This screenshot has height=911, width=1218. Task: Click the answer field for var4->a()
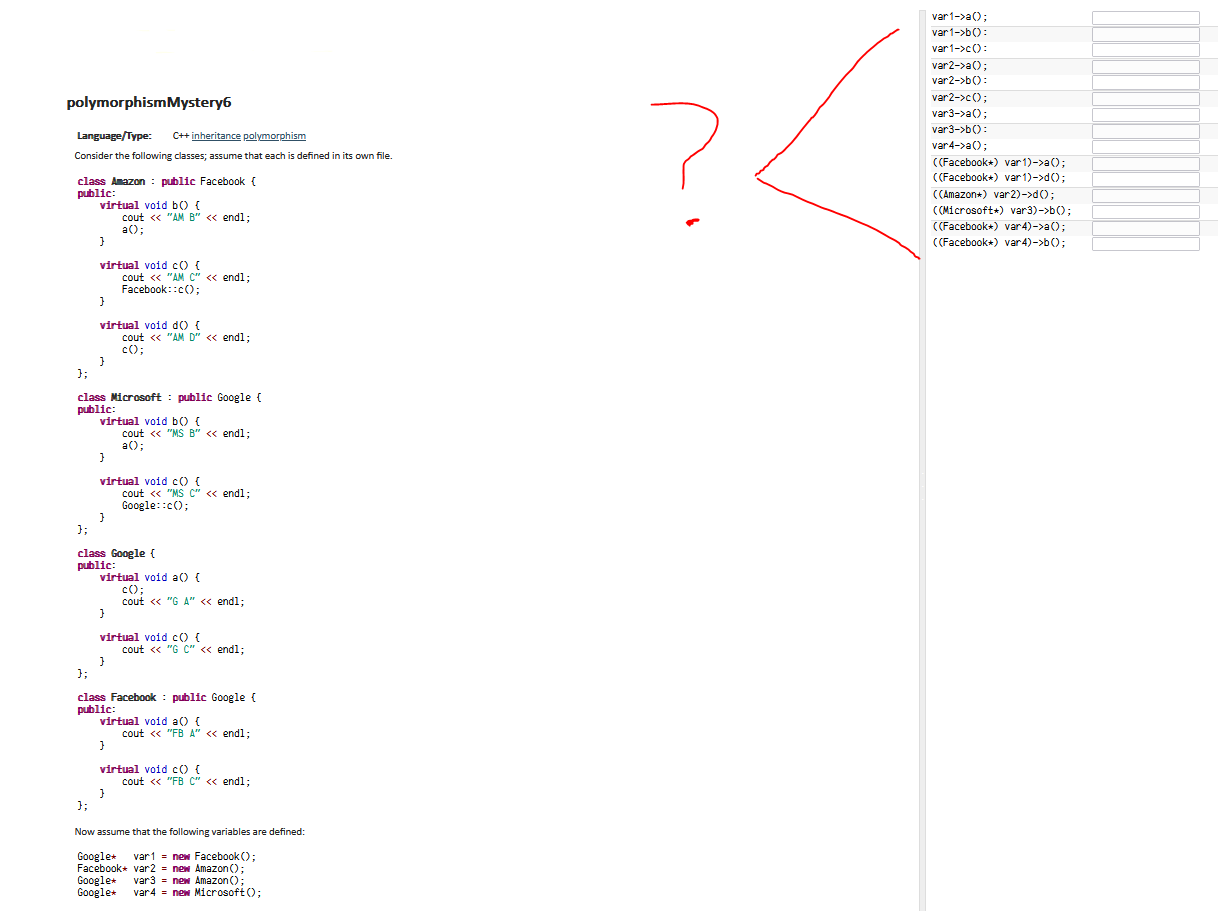pos(1145,146)
